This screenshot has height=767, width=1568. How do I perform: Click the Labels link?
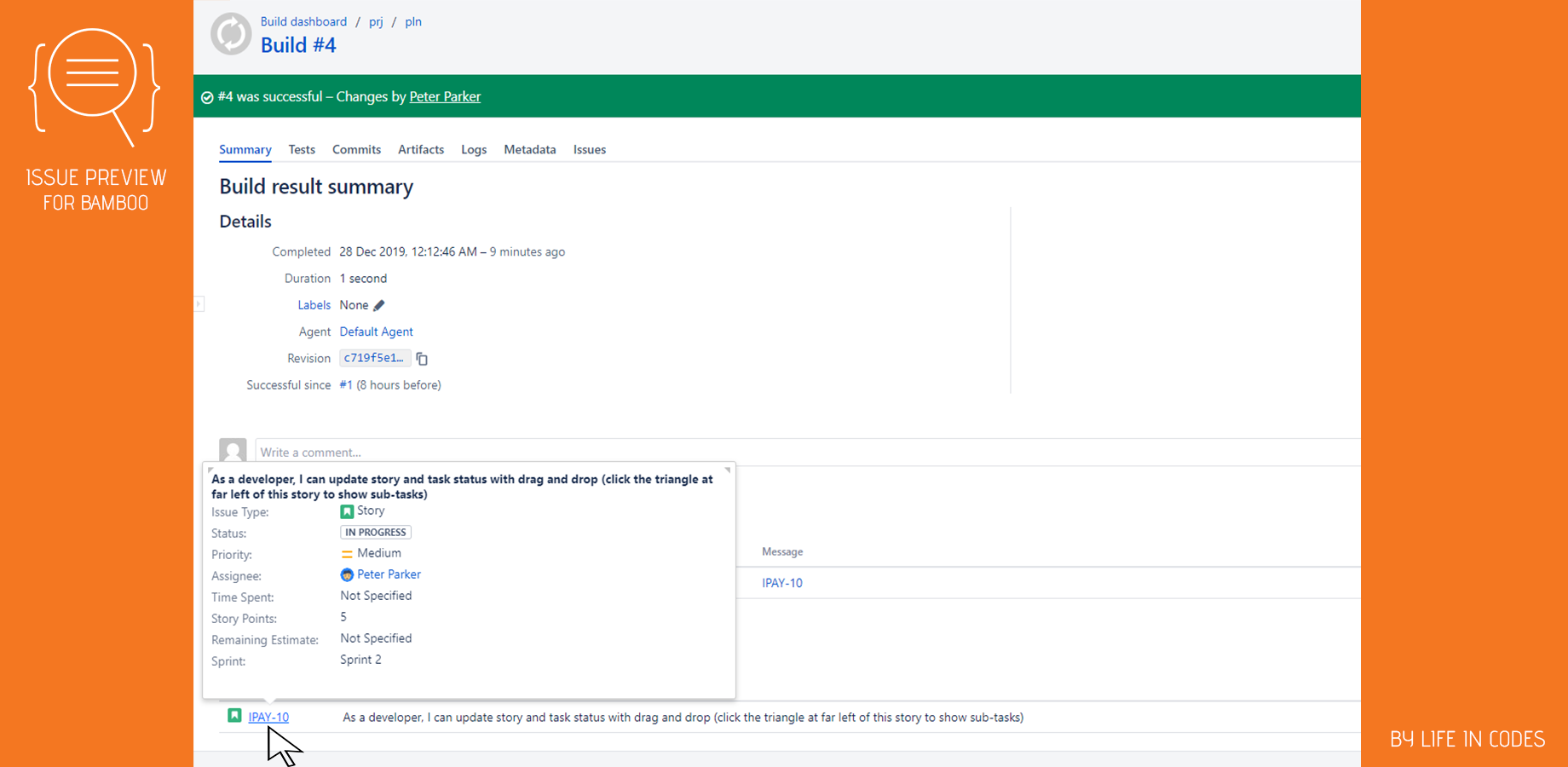[x=314, y=305]
